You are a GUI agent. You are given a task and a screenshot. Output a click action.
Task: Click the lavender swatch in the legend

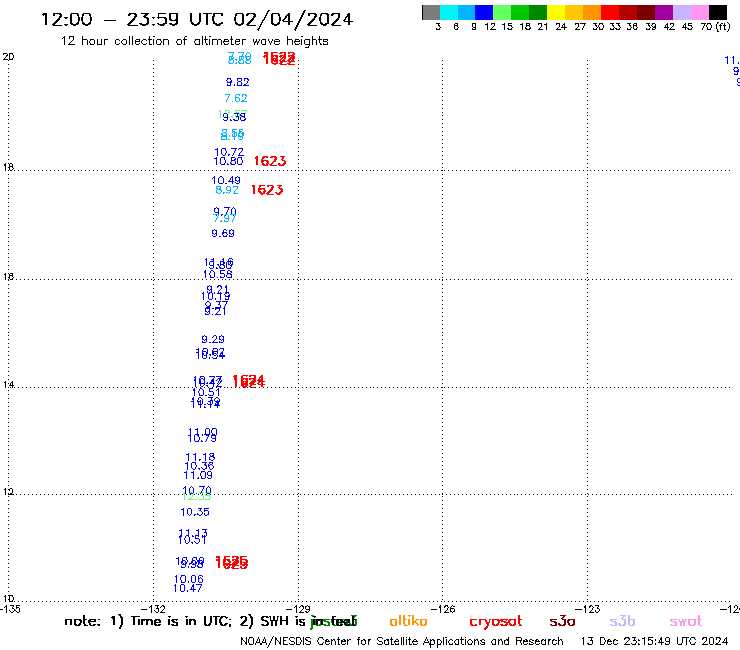pyautogui.click(x=681, y=12)
